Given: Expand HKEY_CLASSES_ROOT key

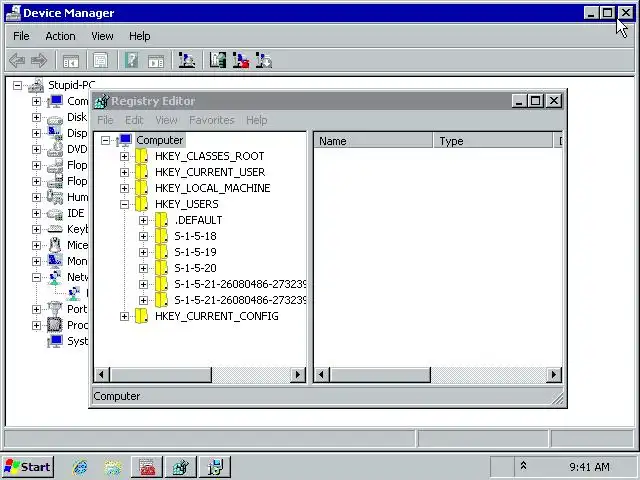Looking at the screenshot, I should click(x=124, y=157).
